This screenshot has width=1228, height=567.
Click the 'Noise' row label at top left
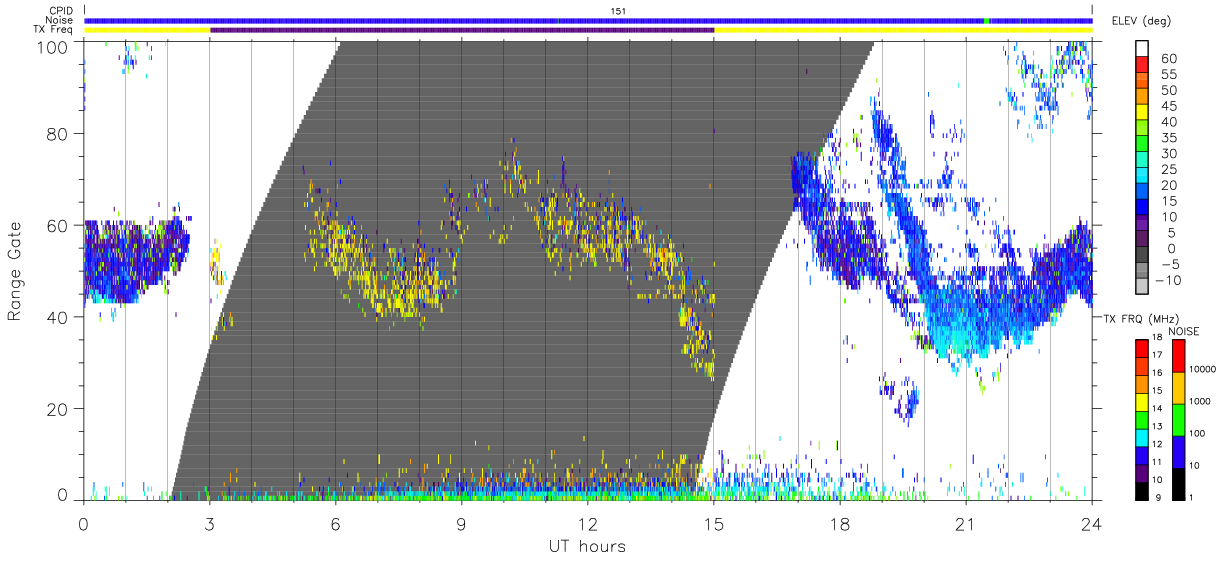click(60, 20)
